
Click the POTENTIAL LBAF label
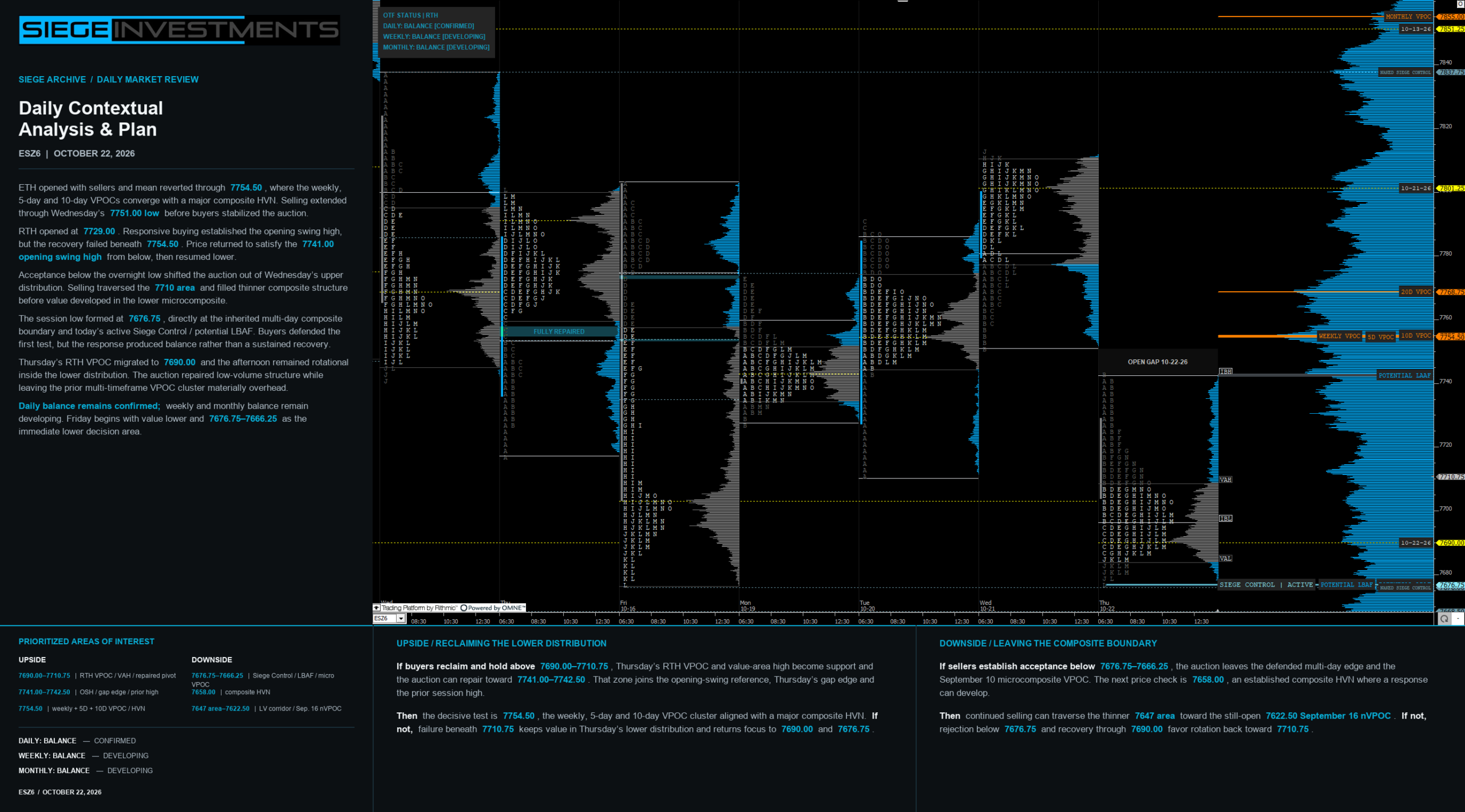coord(1347,585)
